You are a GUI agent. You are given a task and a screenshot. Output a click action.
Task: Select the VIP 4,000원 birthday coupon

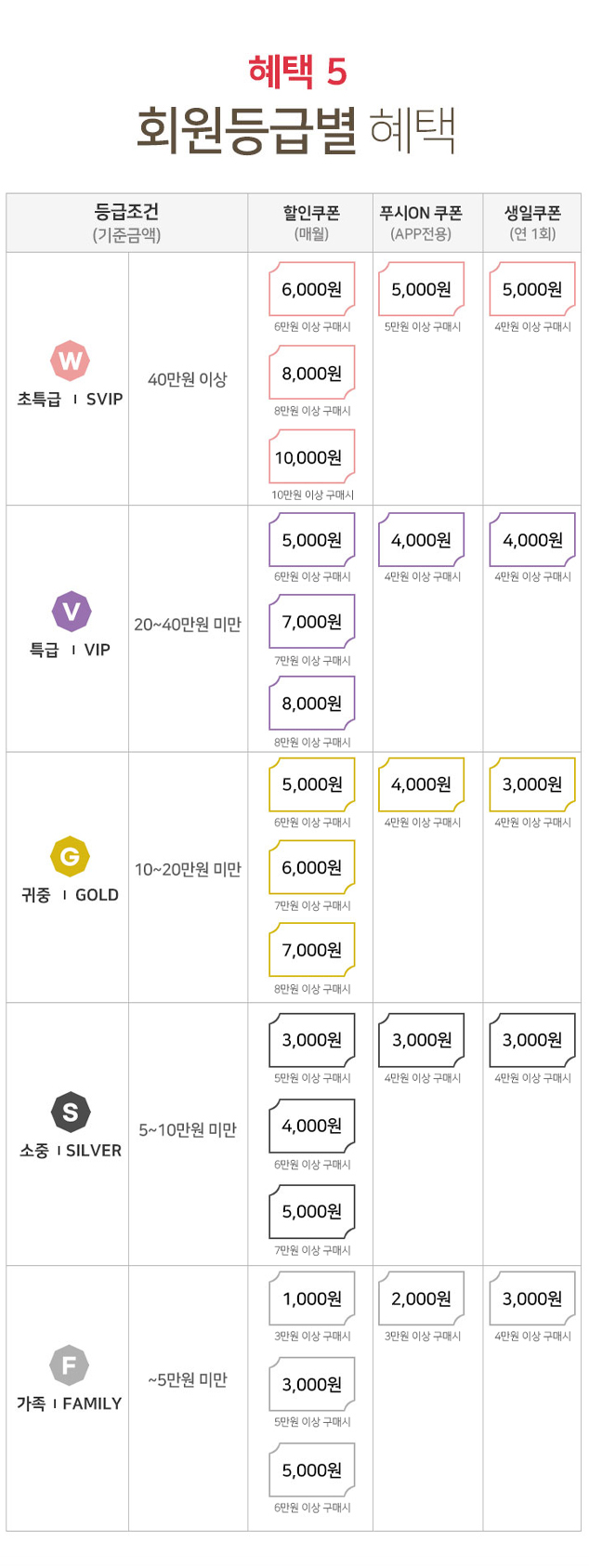(532, 540)
